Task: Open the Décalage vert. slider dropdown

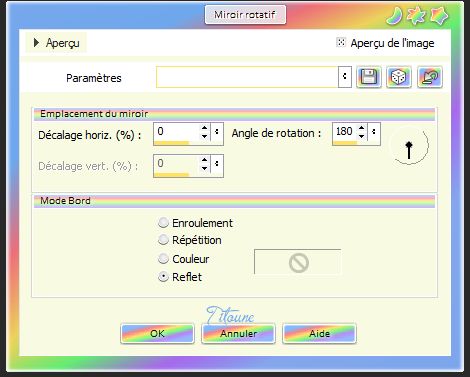Action: [x=217, y=164]
